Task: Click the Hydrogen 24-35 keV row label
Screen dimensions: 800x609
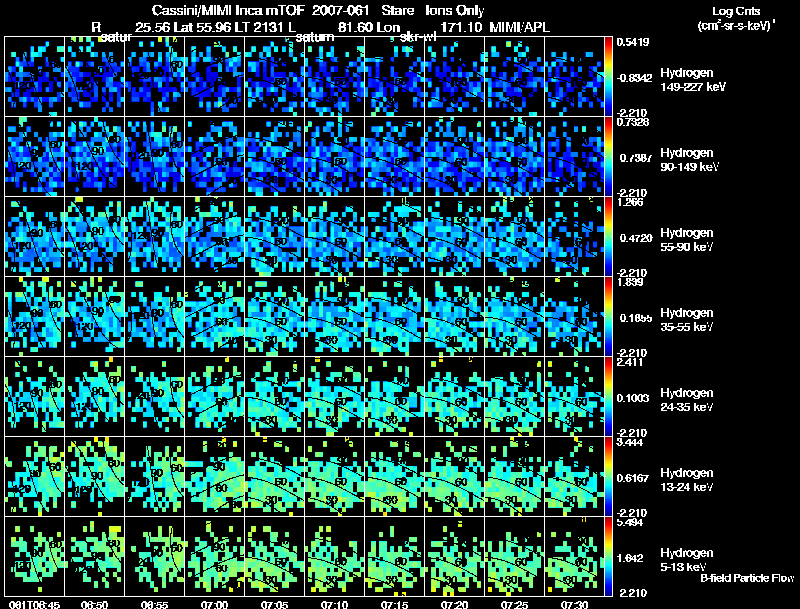Action: click(x=687, y=400)
